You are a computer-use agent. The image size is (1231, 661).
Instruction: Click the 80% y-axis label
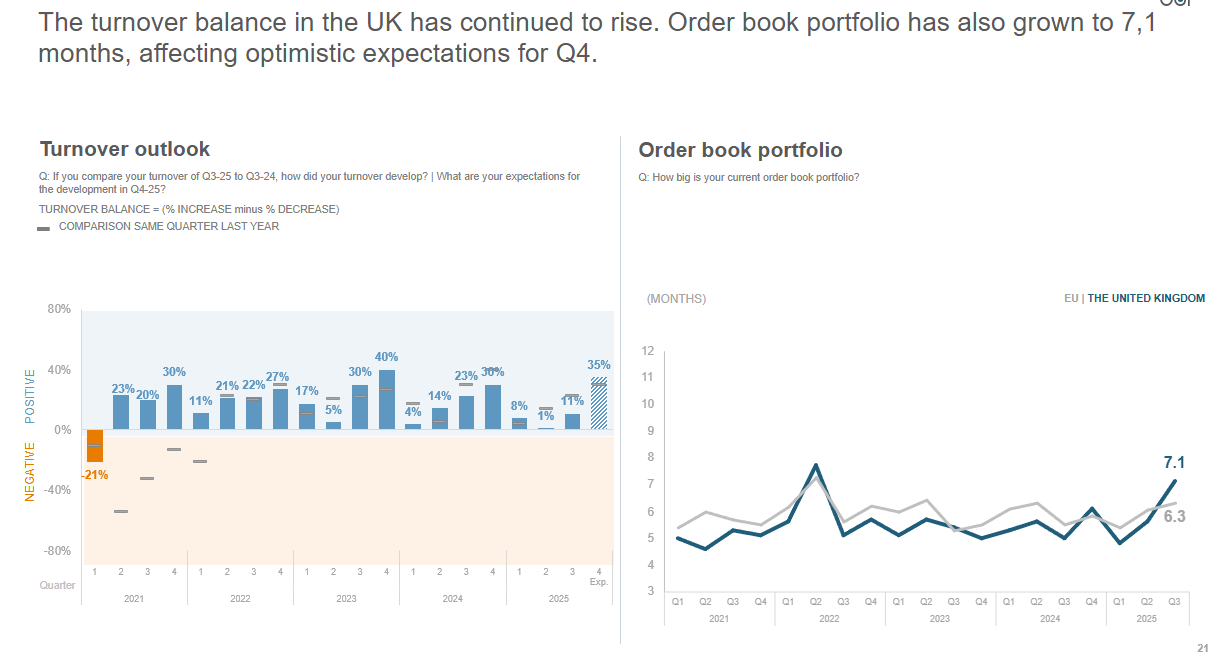coord(59,310)
